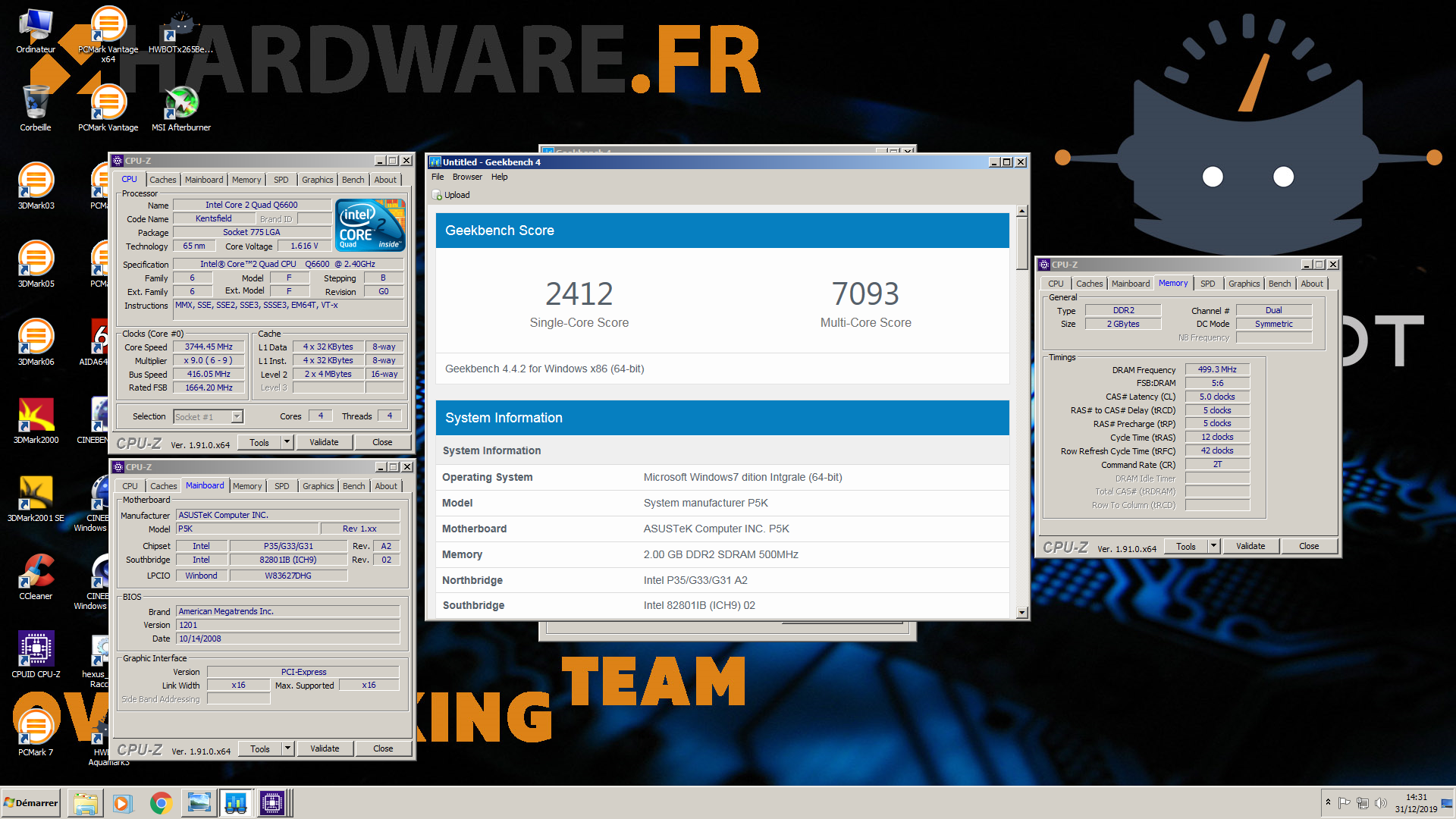Open the Memory tab in the Mainboard CPU-Z window
Viewport: 1456px width, 819px height.
[x=247, y=486]
